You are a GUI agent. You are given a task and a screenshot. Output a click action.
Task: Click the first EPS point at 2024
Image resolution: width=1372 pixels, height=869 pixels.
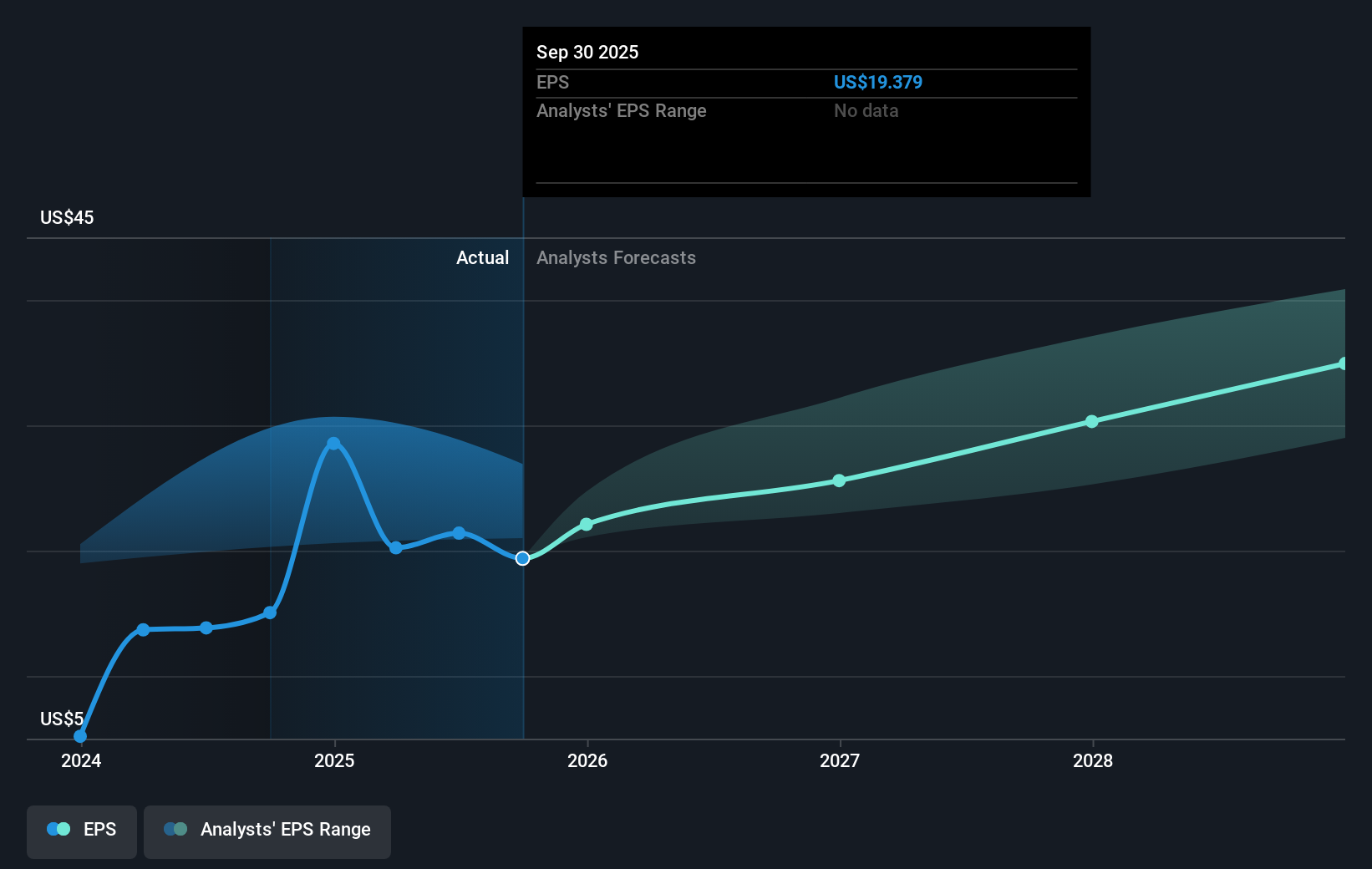pyautogui.click(x=80, y=736)
